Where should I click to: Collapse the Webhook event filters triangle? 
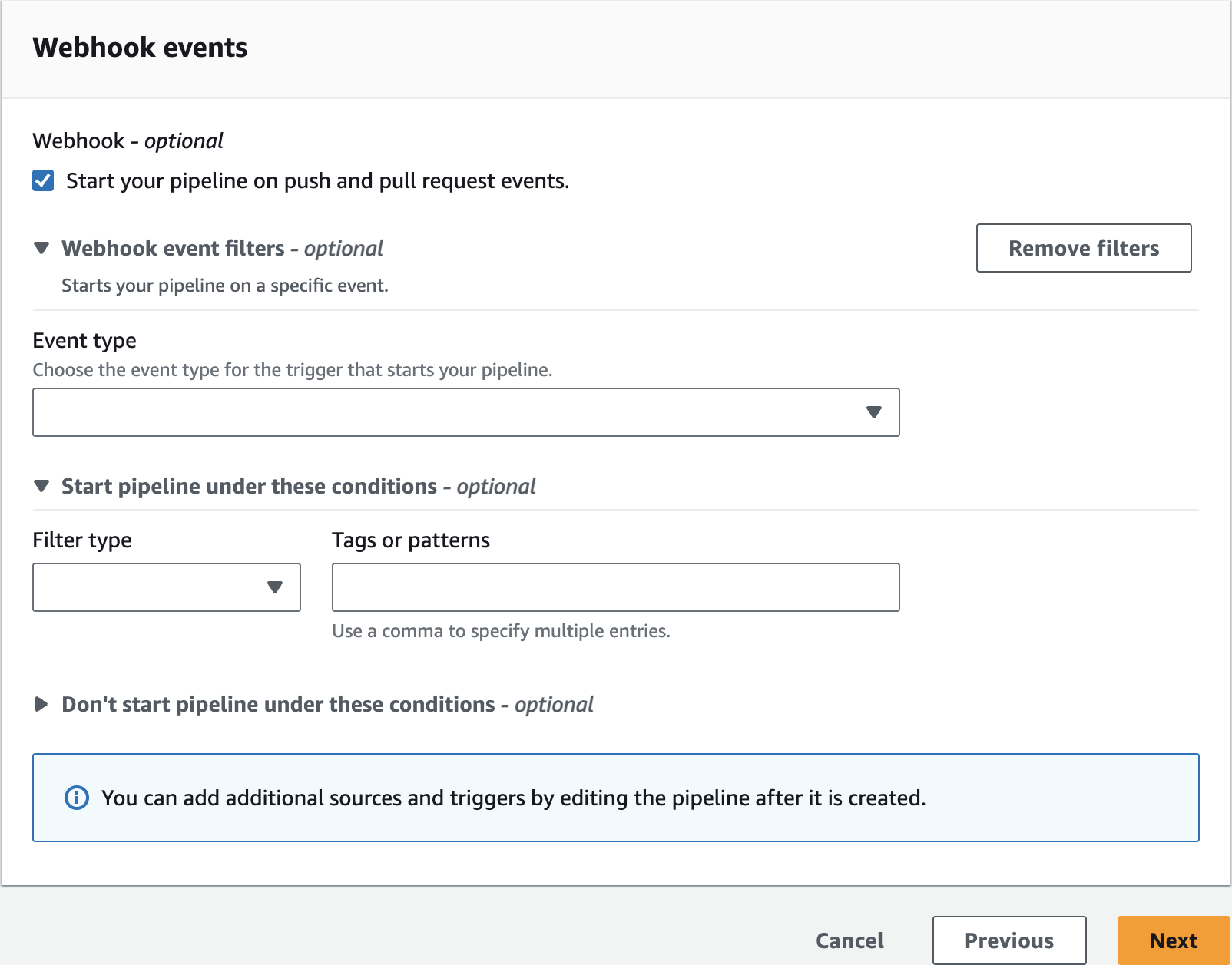point(42,248)
